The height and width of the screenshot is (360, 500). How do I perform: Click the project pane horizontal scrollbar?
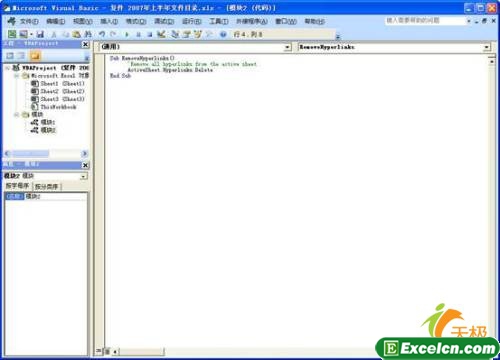pos(46,154)
